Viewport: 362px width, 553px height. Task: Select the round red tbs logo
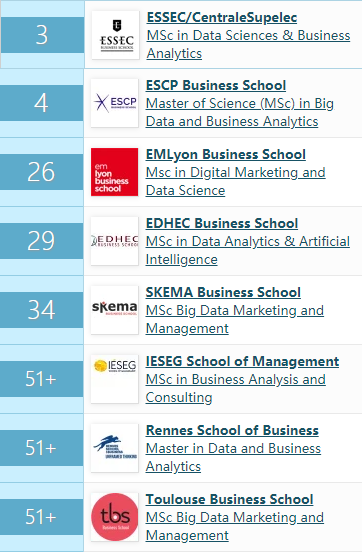tap(115, 517)
